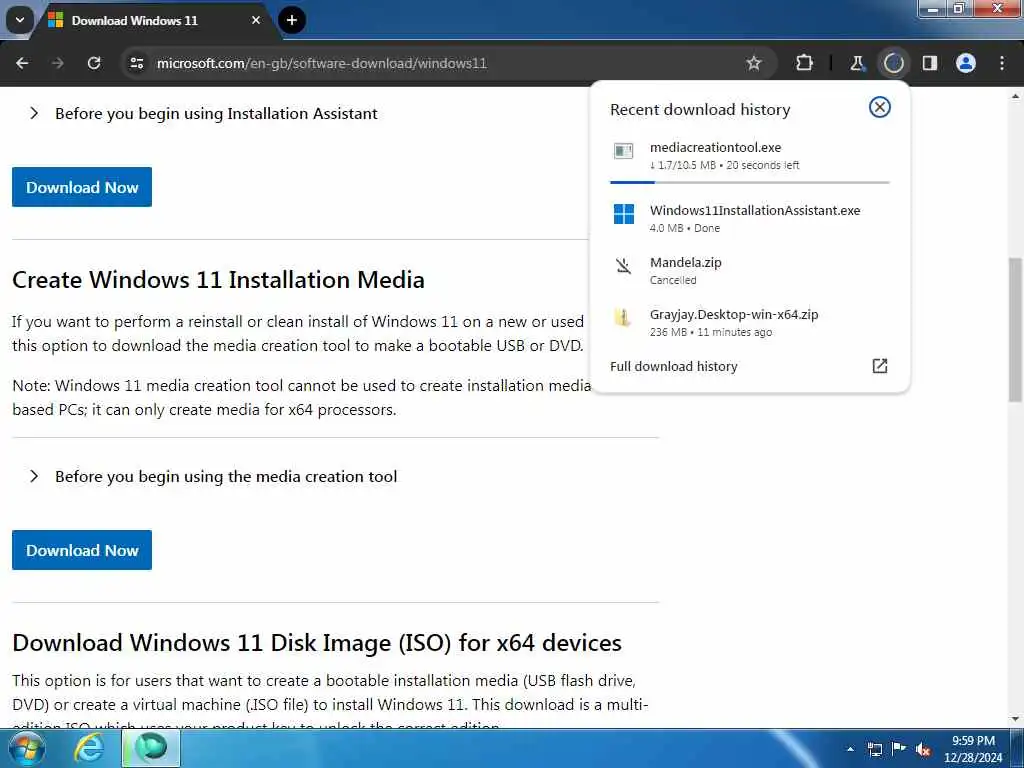Click the mediacreationtool download progress bar
The height and width of the screenshot is (768, 1024).
pyautogui.click(x=750, y=182)
